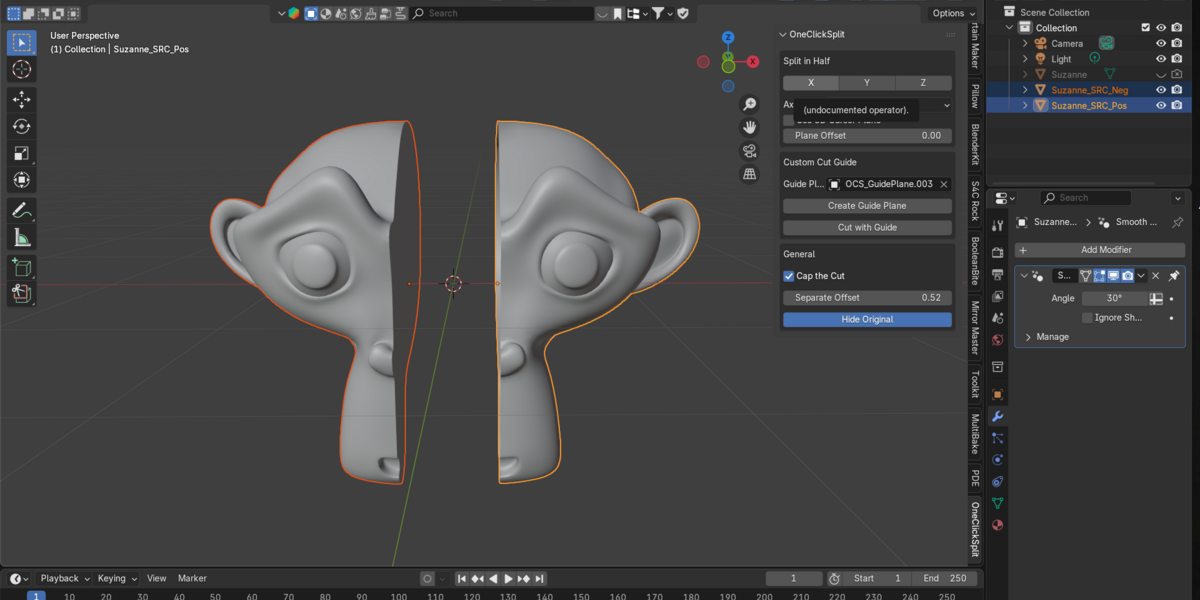Open the Modifiers wrench properties tab
Viewport: 1200px width, 600px height.
(x=997, y=416)
